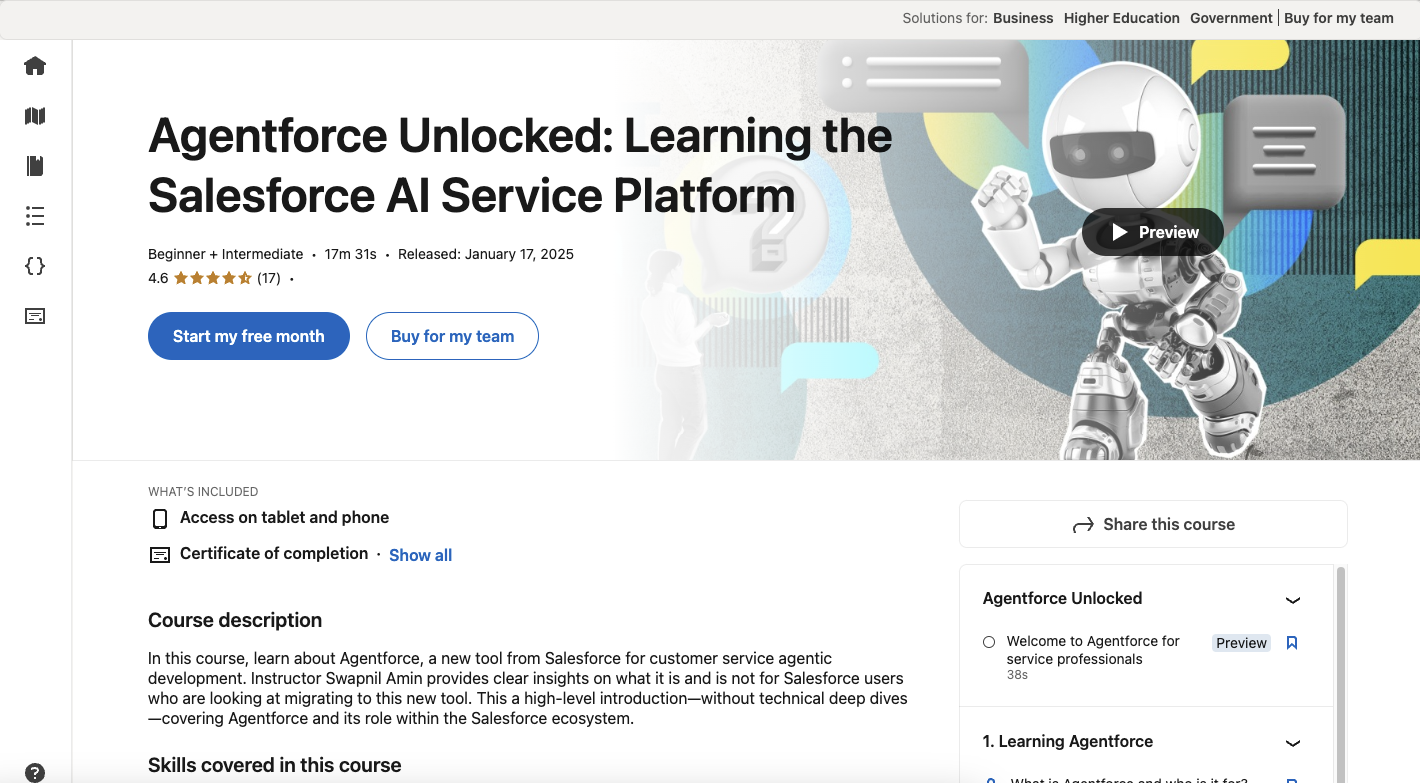Click the Course description heading
1420x783 pixels.
coord(235,620)
